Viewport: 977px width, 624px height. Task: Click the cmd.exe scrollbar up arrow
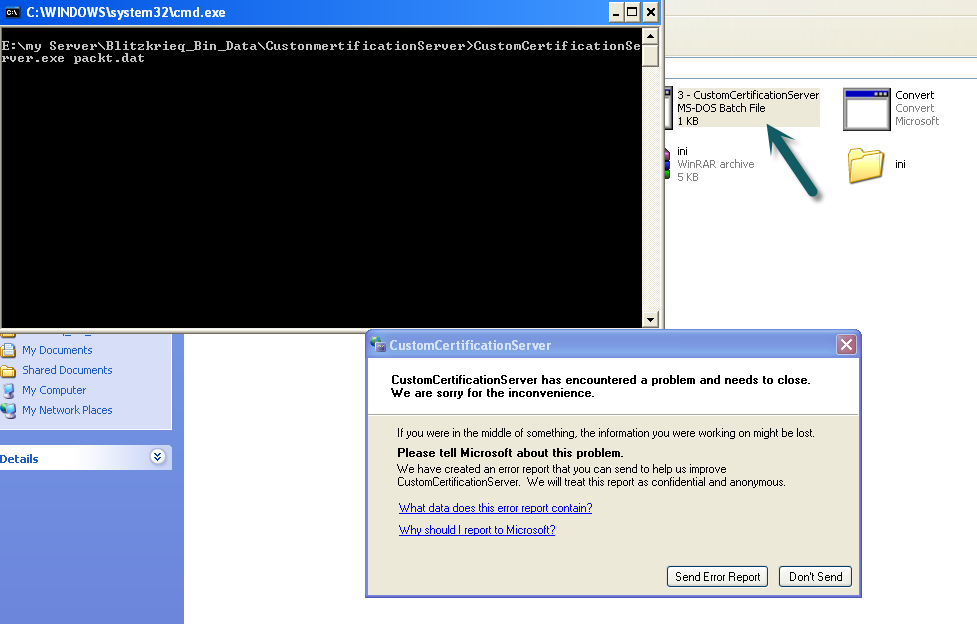[651, 36]
